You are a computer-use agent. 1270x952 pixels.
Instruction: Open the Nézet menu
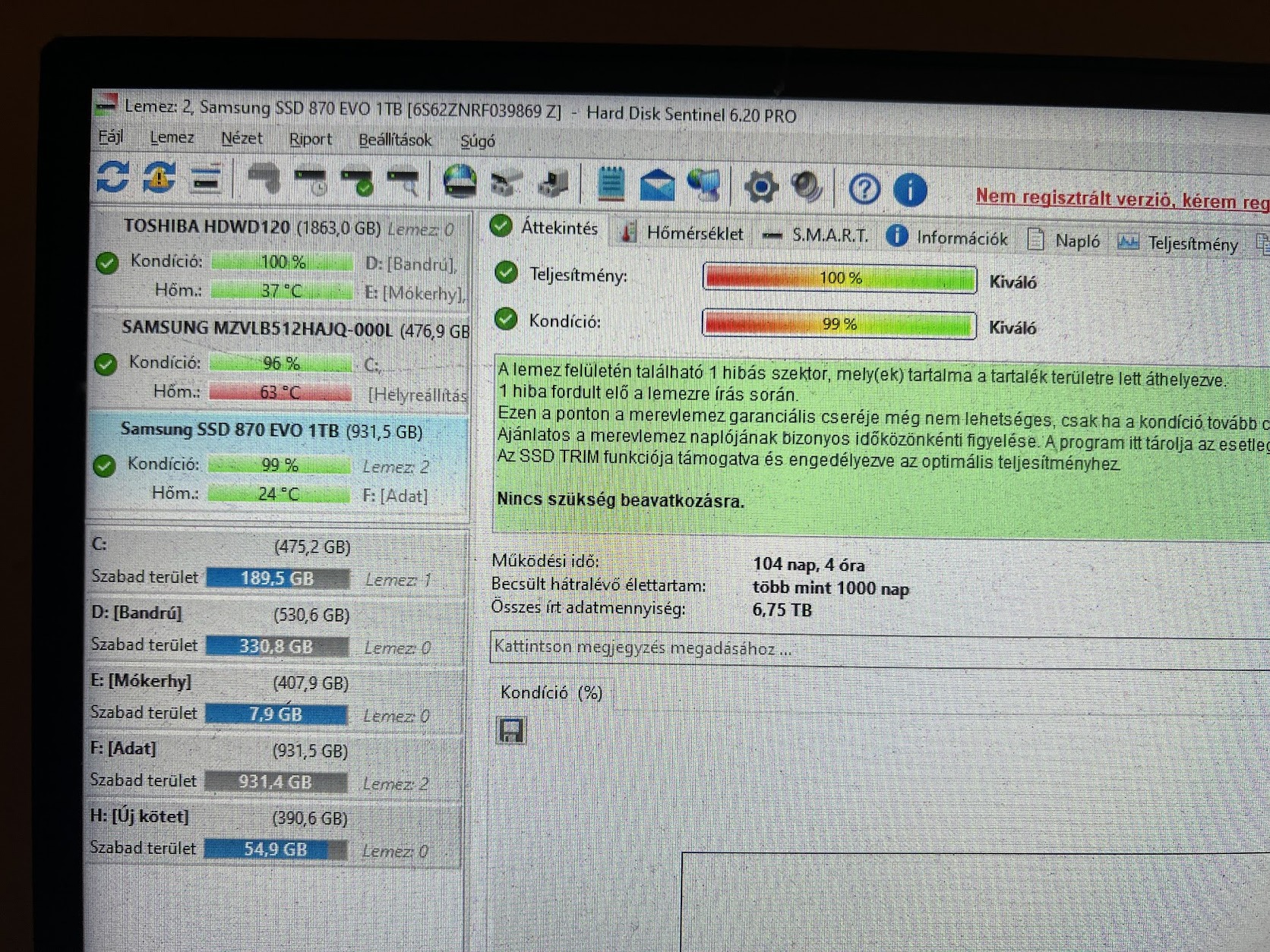242,138
